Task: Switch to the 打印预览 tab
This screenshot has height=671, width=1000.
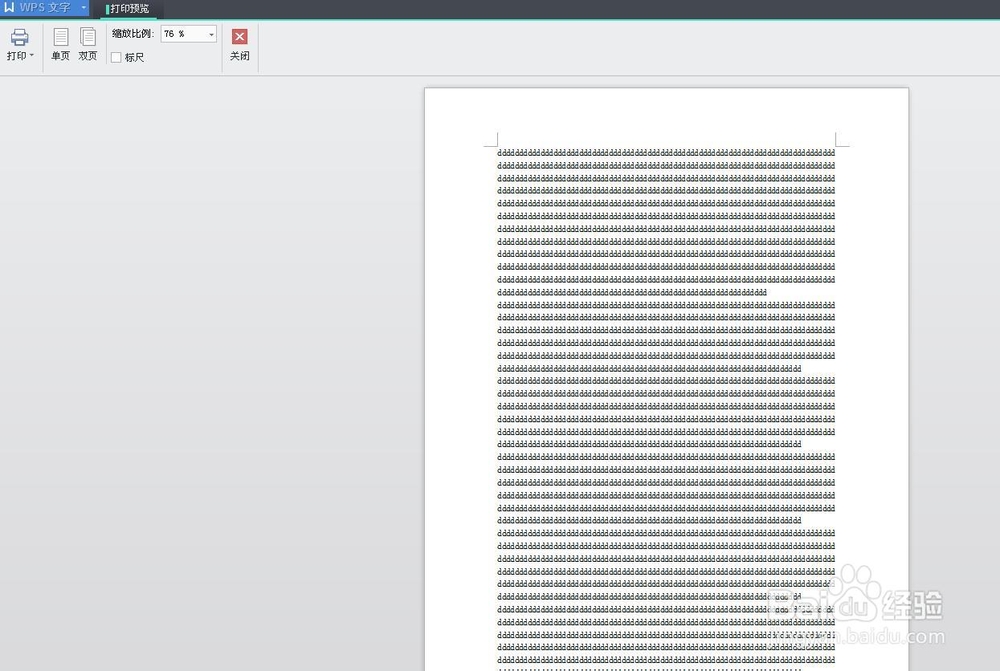Action: [x=128, y=9]
